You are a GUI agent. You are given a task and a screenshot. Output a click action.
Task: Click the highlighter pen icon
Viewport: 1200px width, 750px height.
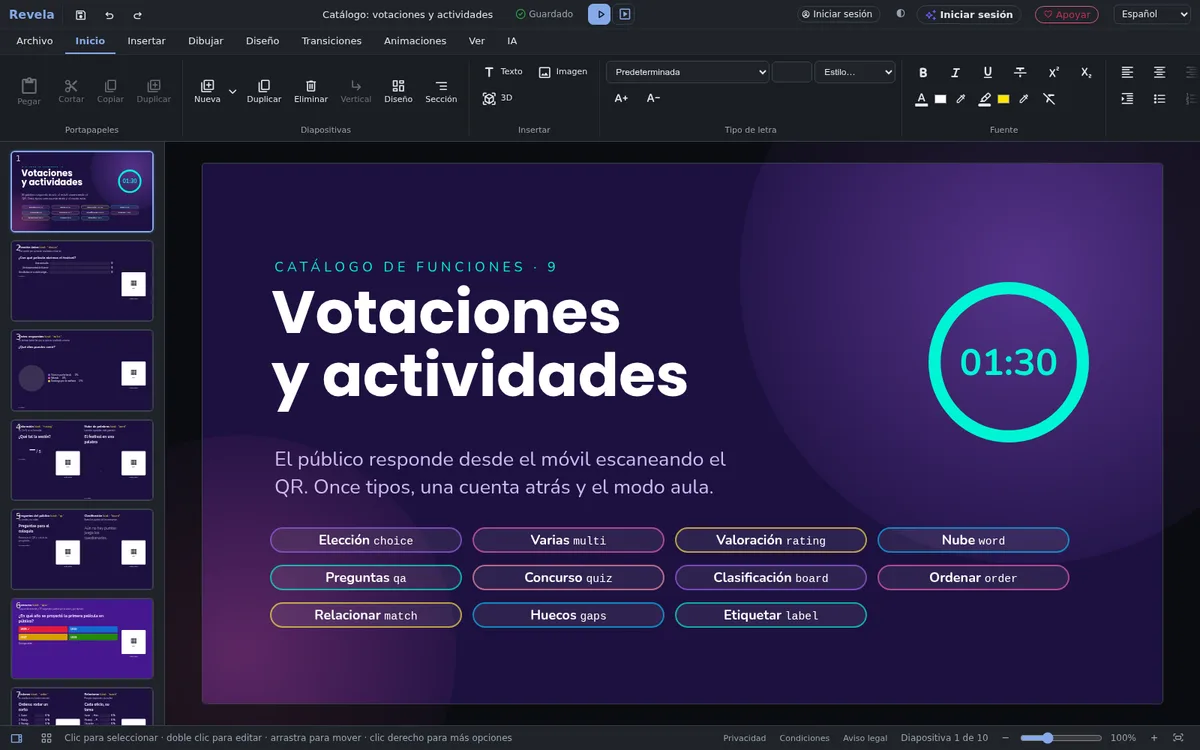[x=985, y=99]
